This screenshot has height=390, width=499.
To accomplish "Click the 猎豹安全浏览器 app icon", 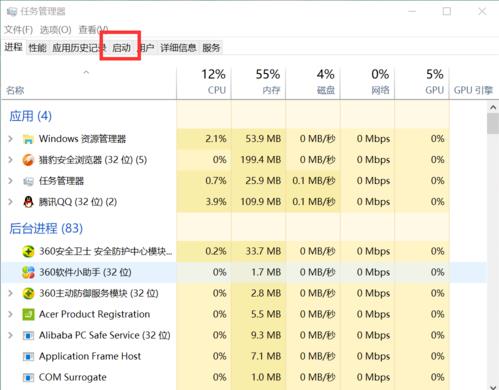I will (28, 160).
